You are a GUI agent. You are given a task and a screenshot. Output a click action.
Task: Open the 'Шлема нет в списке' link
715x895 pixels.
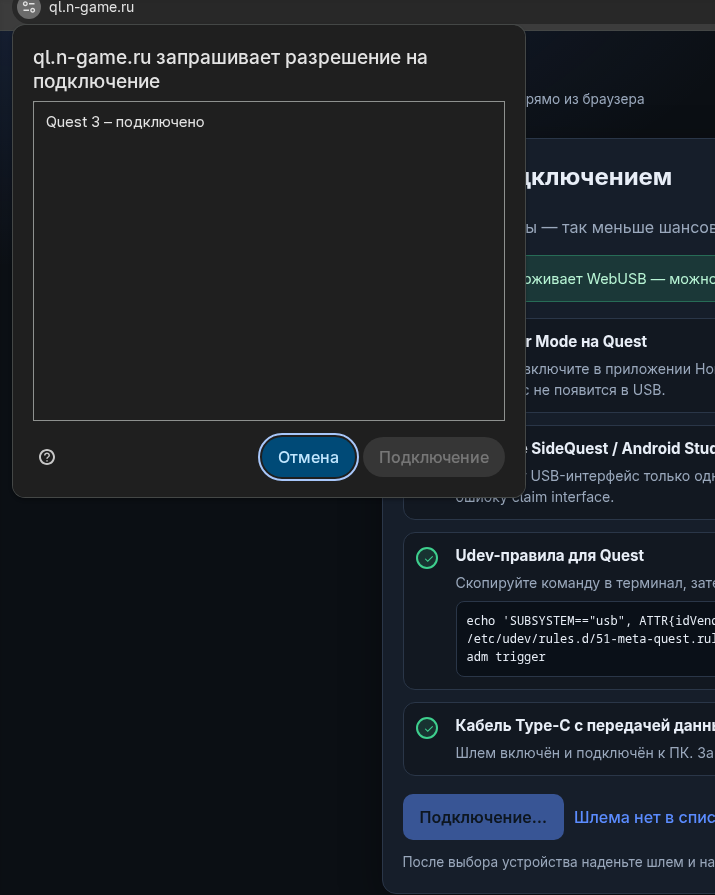coord(644,817)
